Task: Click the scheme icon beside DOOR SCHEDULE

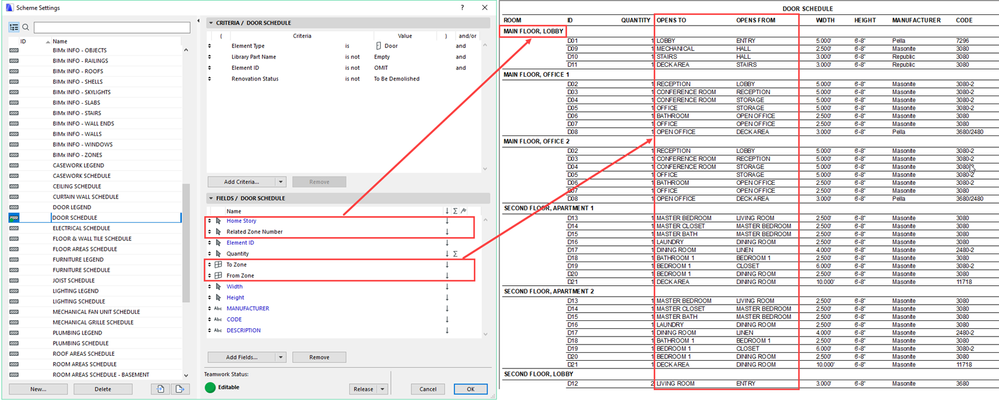Action: tap(14, 218)
